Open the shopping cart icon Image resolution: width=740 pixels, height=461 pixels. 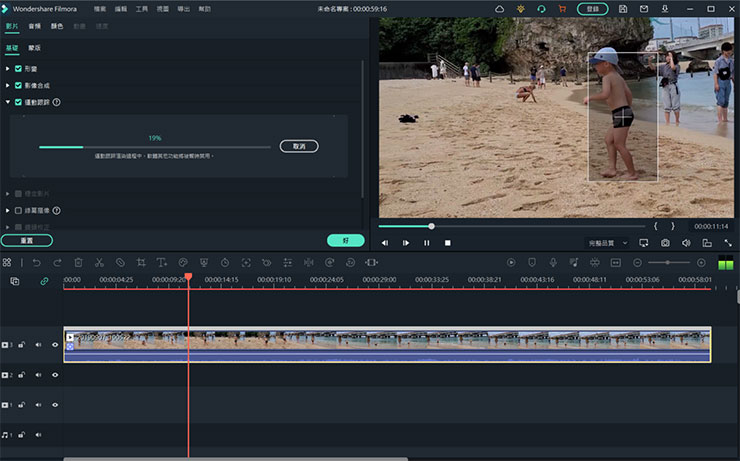tap(561, 8)
